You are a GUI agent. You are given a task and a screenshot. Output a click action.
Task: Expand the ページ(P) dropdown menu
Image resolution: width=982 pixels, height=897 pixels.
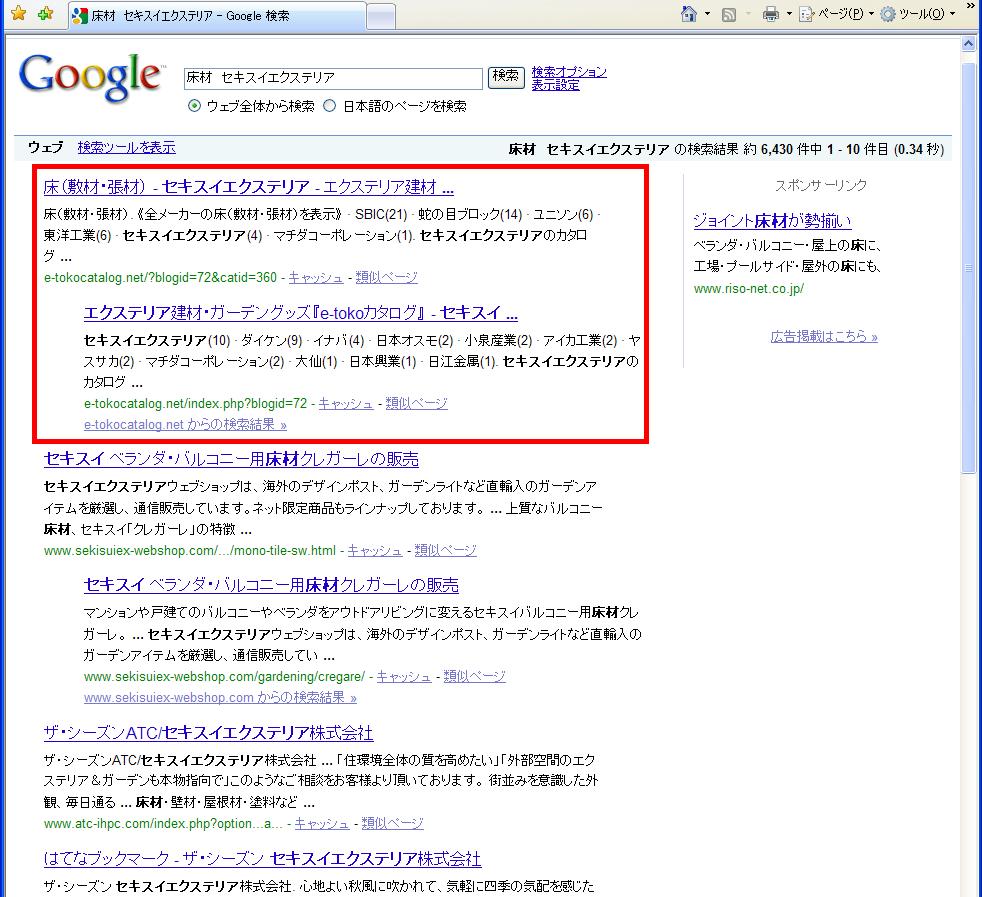pyautogui.click(x=837, y=14)
